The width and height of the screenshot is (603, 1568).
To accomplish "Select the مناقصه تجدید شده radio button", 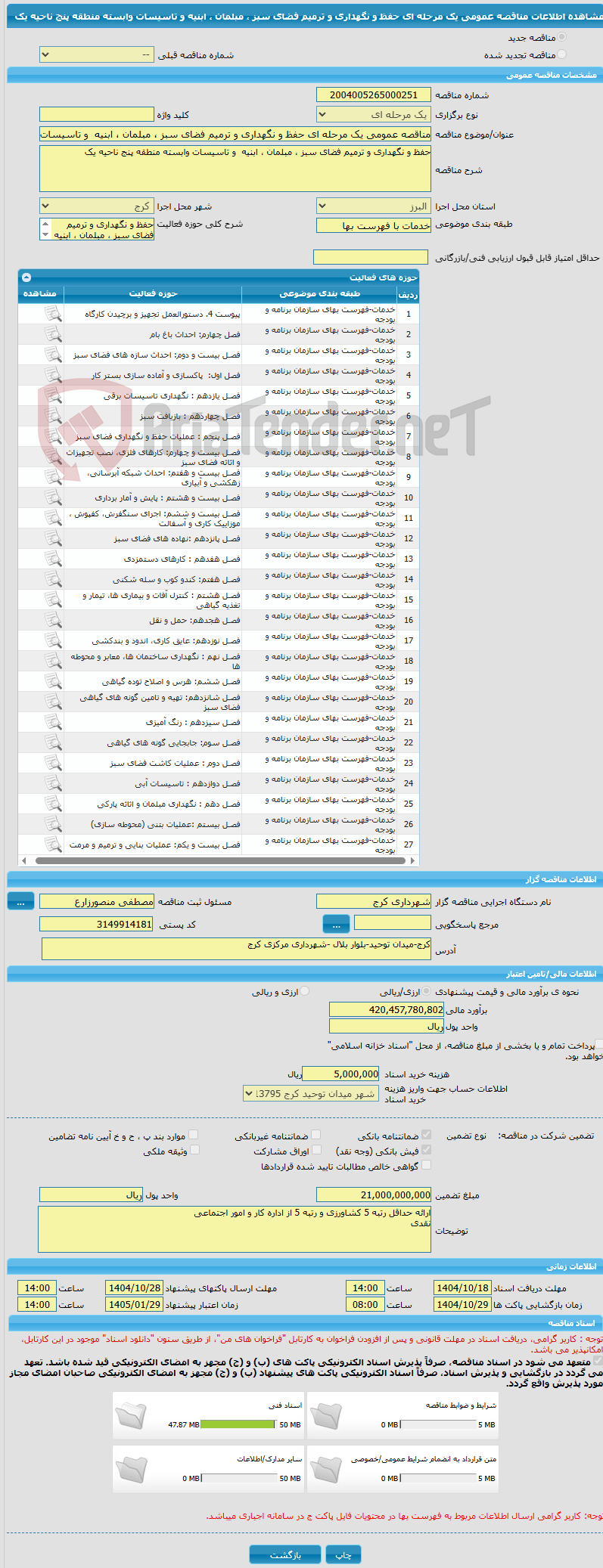I will pos(561,54).
